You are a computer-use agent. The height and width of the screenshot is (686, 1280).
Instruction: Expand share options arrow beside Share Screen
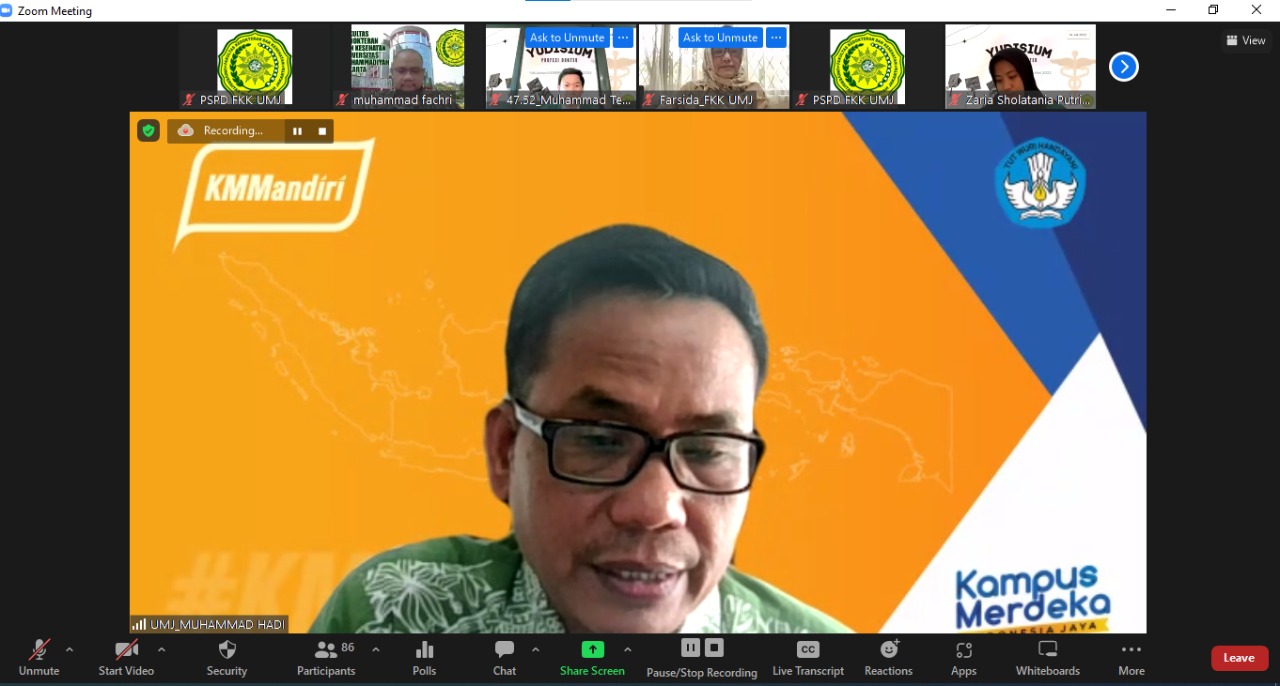click(x=627, y=649)
